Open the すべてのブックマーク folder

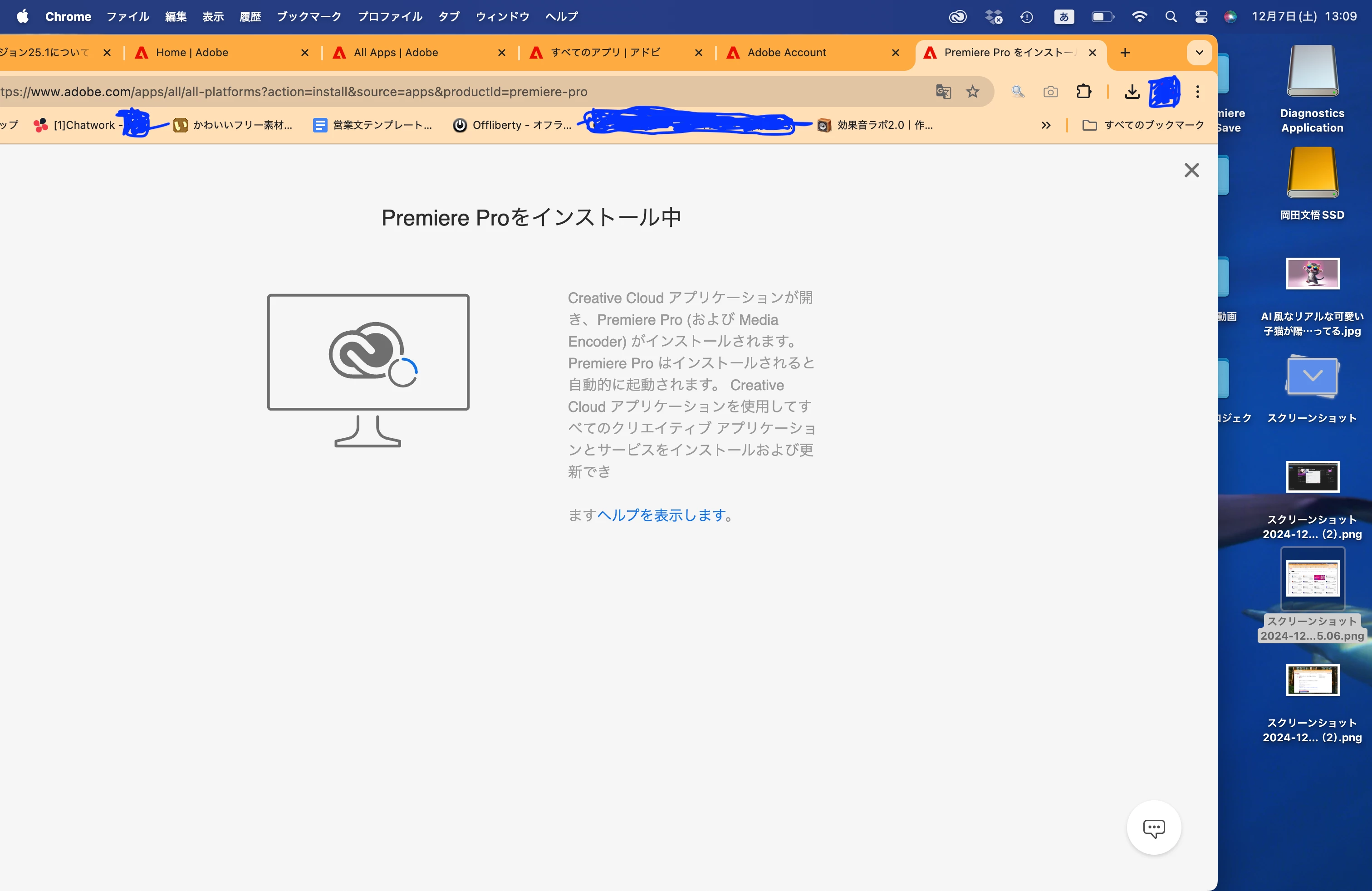[x=1143, y=125]
